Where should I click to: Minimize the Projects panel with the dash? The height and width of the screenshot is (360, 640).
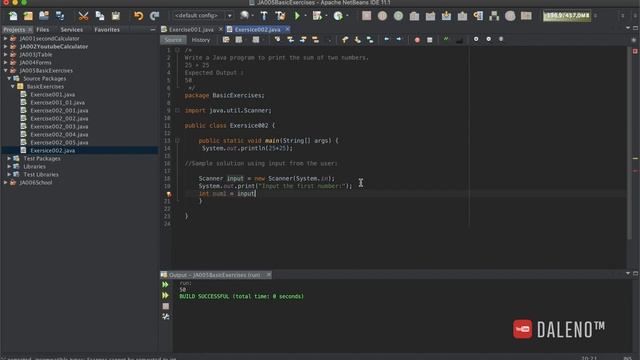click(x=153, y=30)
